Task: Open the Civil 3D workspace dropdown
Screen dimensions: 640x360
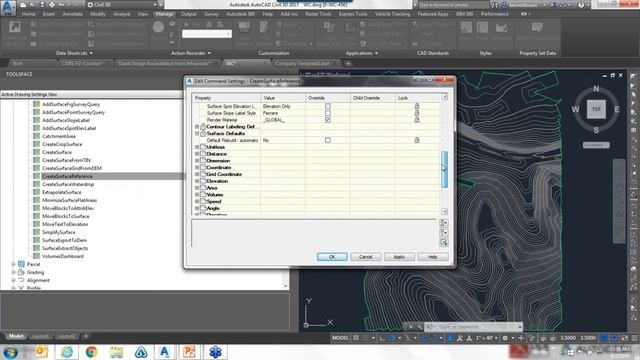Action: (122, 4)
